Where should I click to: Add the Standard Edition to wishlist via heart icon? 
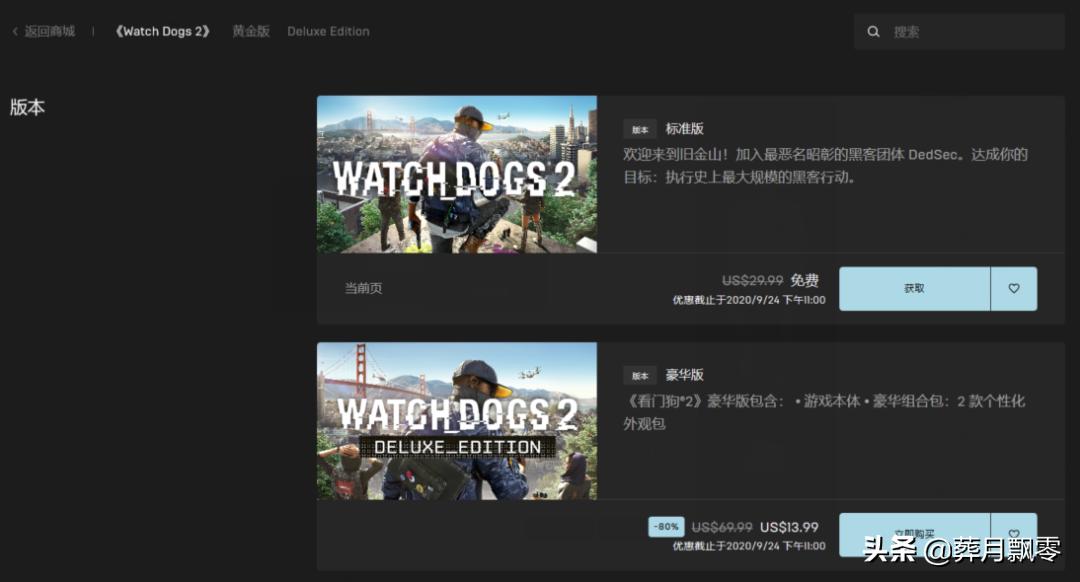point(1013,288)
